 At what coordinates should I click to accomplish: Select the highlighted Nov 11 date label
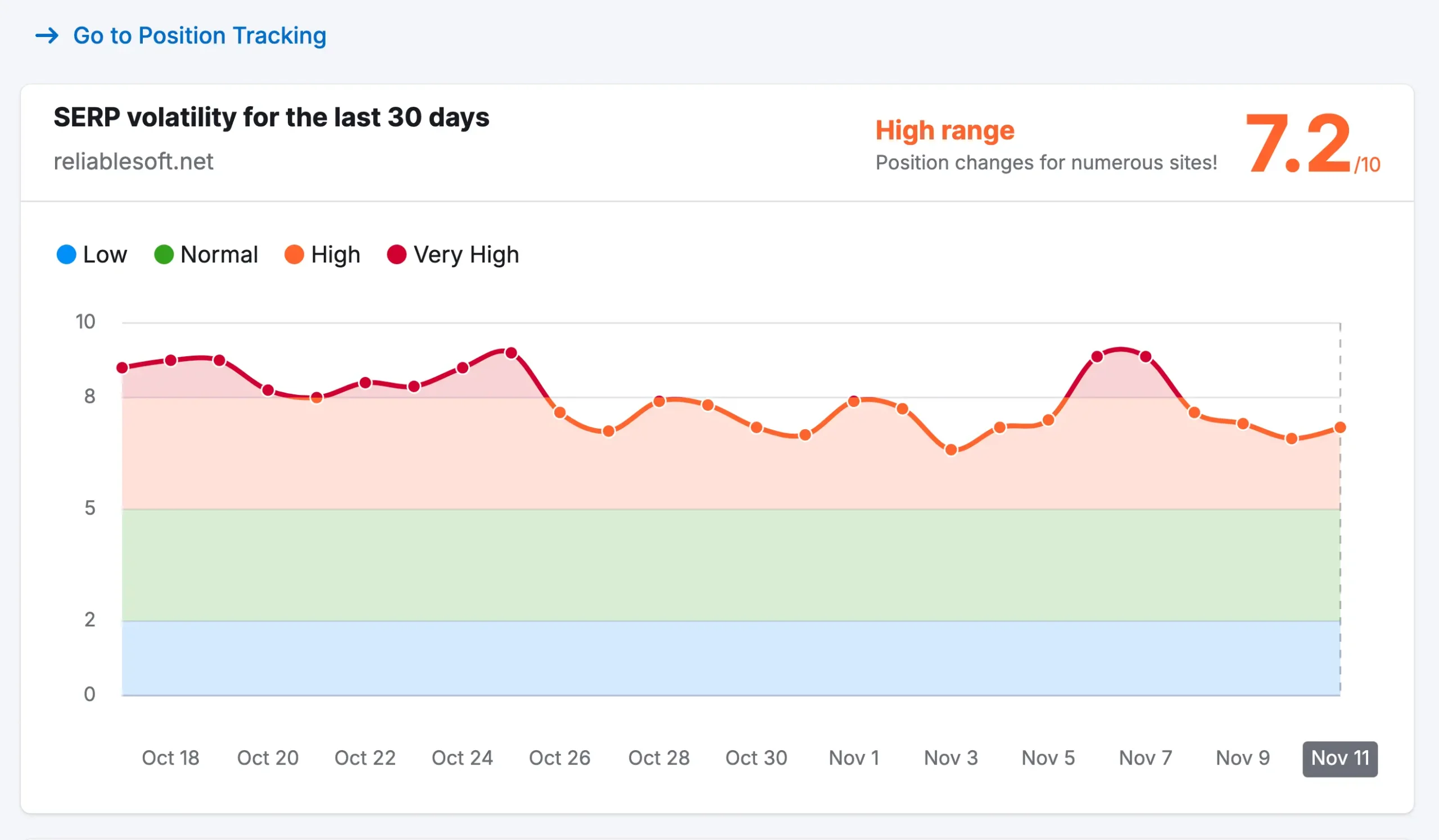click(1340, 759)
